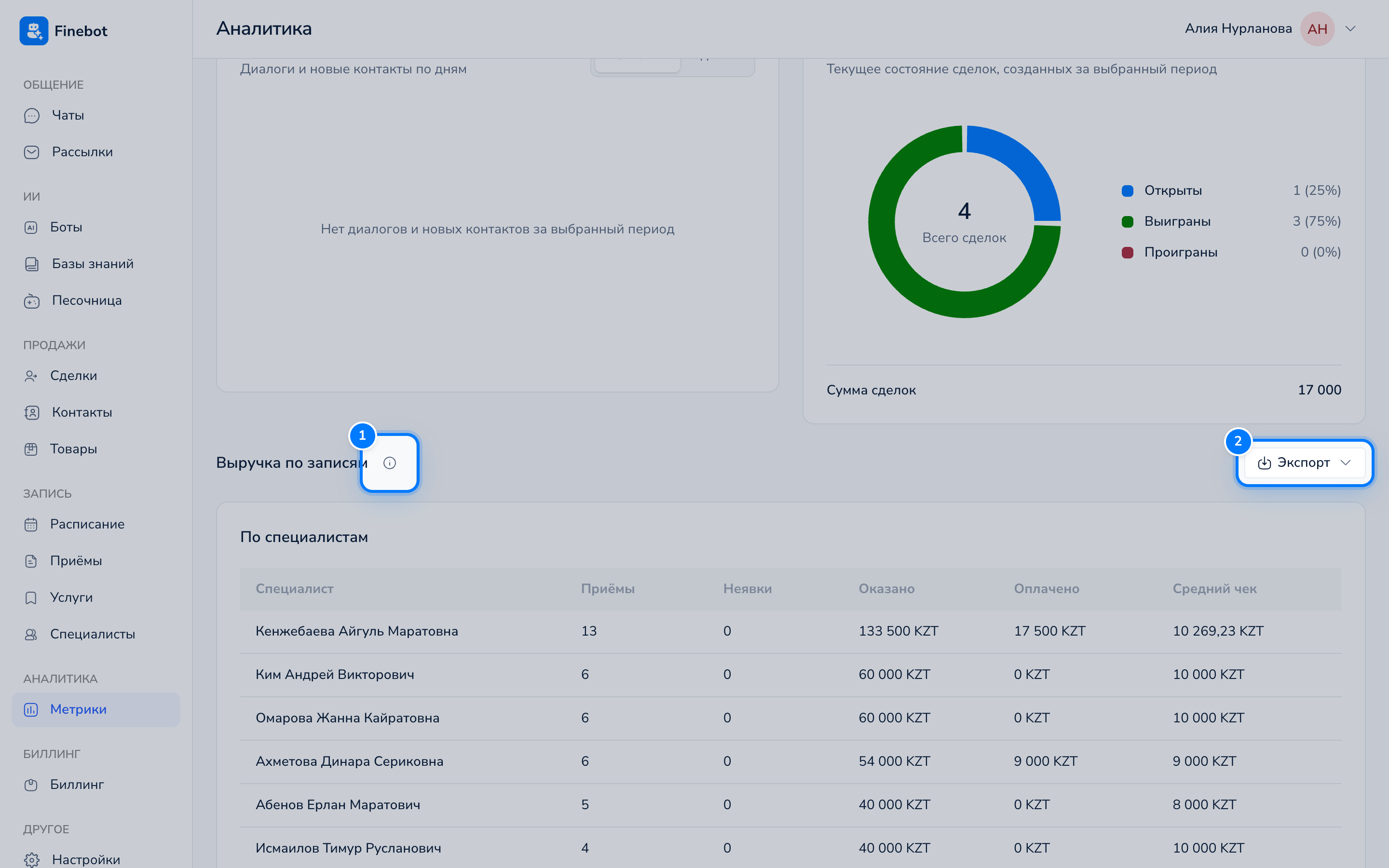1389x868 pixels.
Task: Select the Кенжебаева Айгуль Маратовна row
Action: [791, 632]
